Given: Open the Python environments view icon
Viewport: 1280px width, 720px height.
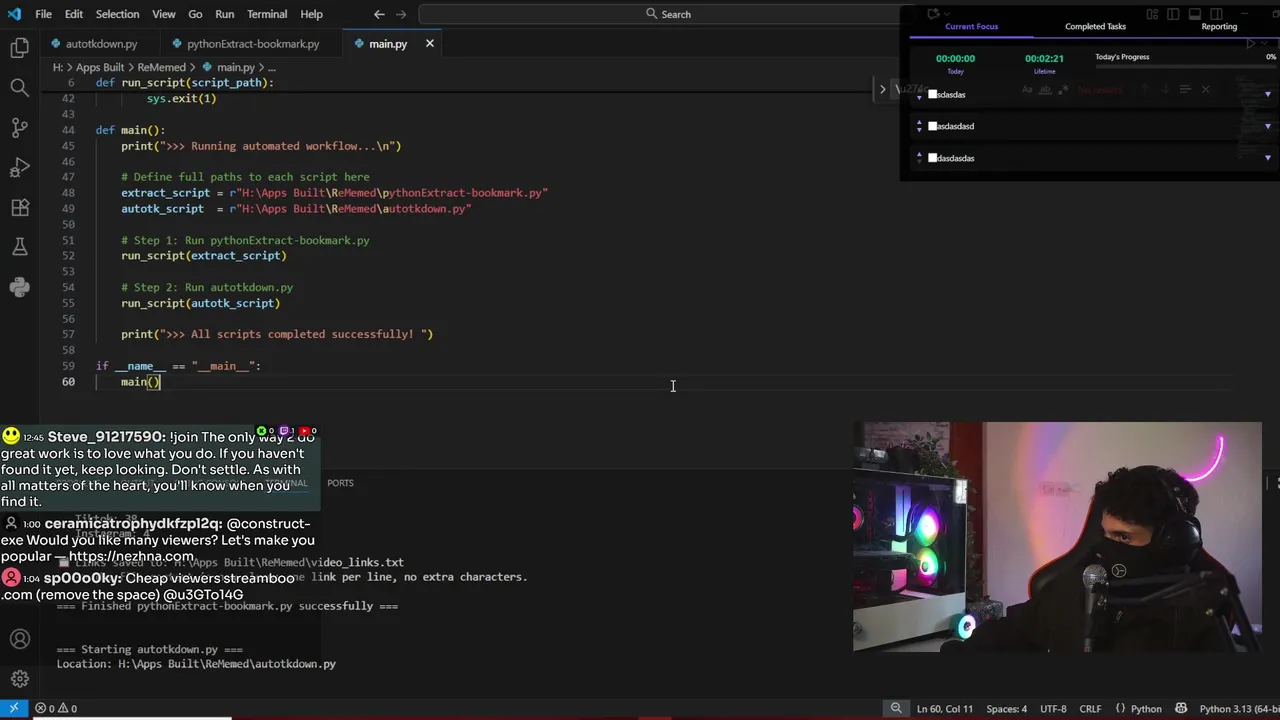Looking at the screenshot, I should coord(19,287).
